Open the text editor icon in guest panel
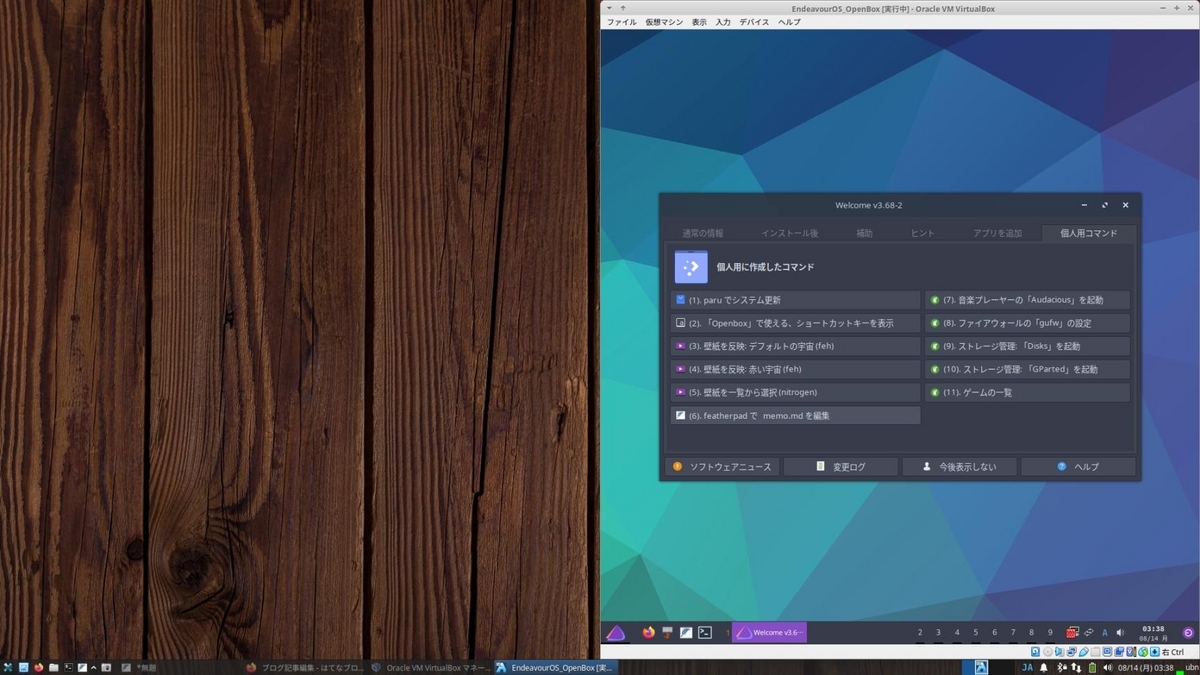This screenshot has height=675, width=1200. click(x=686, y=632)
